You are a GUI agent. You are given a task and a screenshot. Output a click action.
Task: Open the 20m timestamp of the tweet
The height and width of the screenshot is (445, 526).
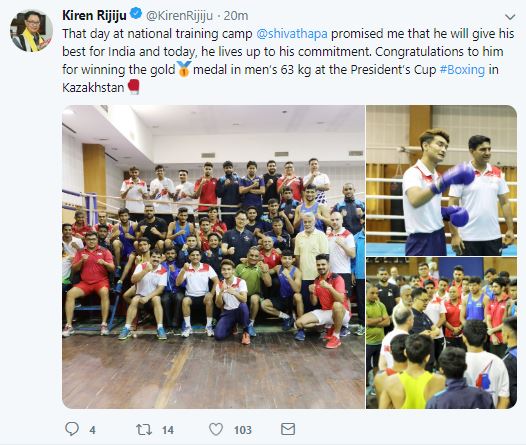(x=236, y=16)
